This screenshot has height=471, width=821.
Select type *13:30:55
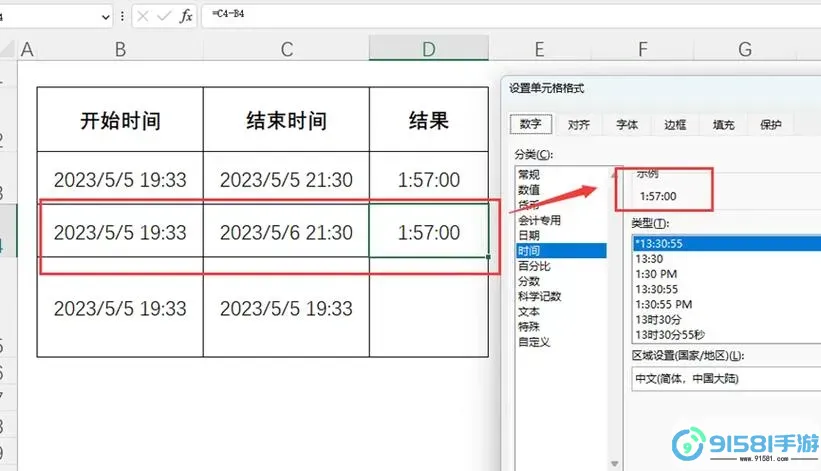[727, 243]
